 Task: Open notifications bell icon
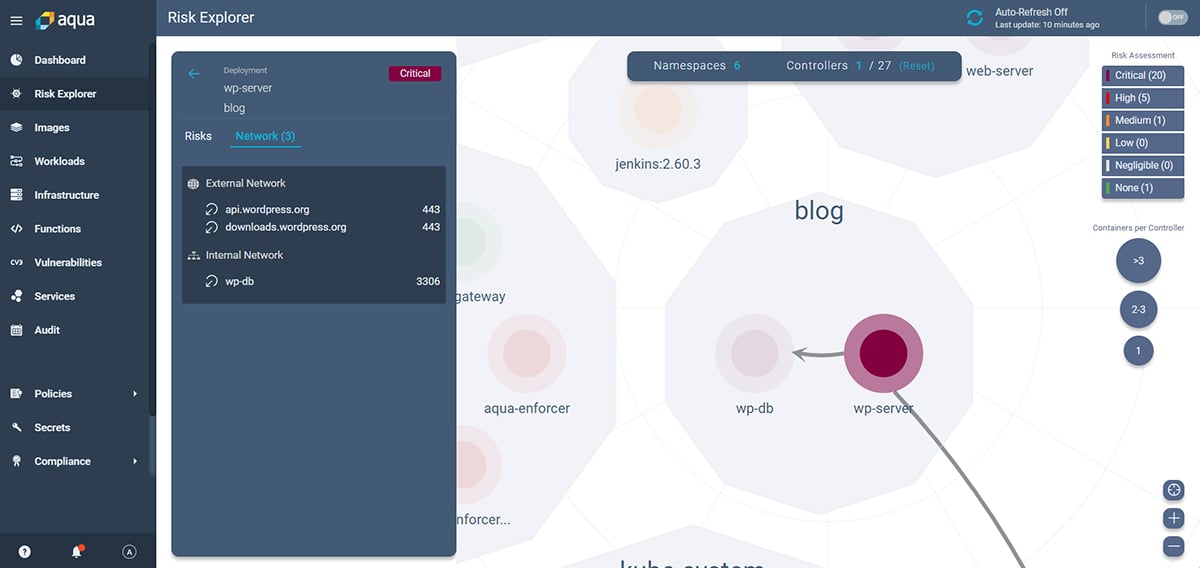click(x=77, y=551)
